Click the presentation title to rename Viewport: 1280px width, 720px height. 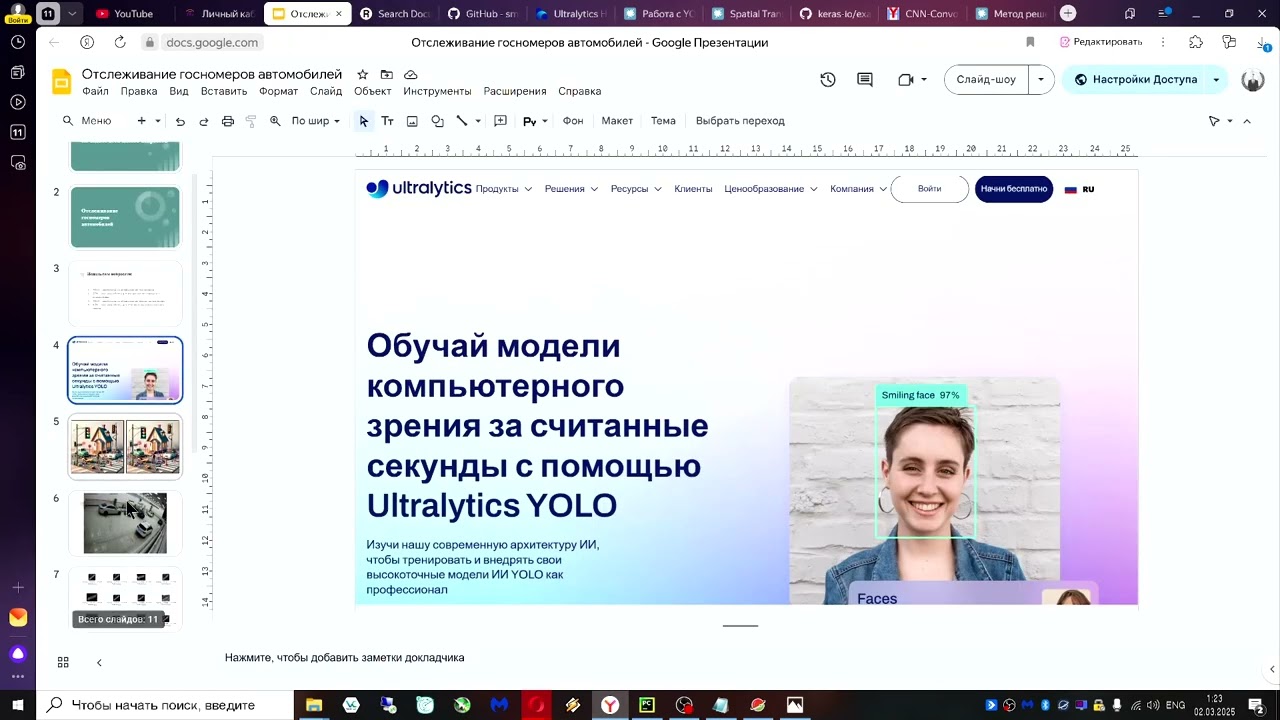[x=212, y=75]
